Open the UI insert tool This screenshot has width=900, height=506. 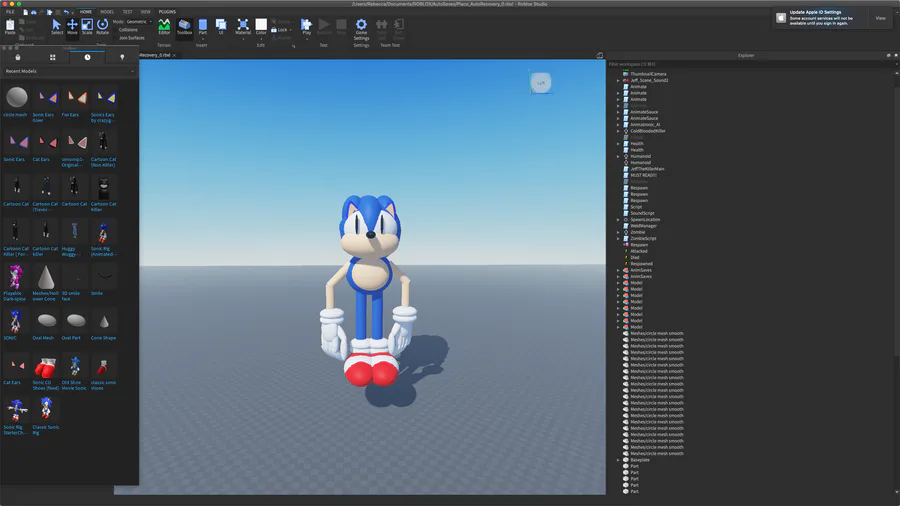click(x=221, y=27)
